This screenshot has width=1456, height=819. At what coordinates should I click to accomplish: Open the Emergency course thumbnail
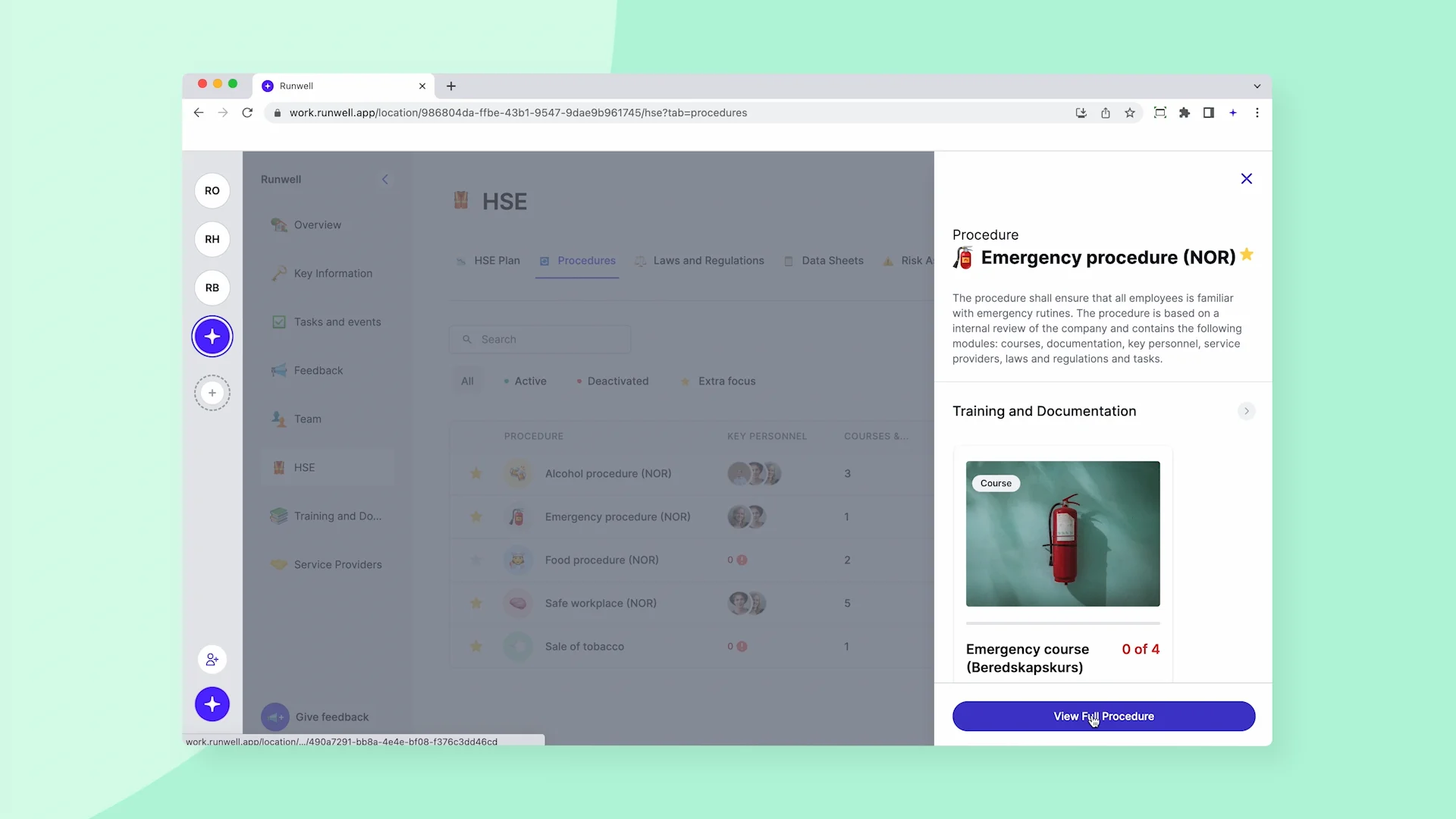(1062, 534)
